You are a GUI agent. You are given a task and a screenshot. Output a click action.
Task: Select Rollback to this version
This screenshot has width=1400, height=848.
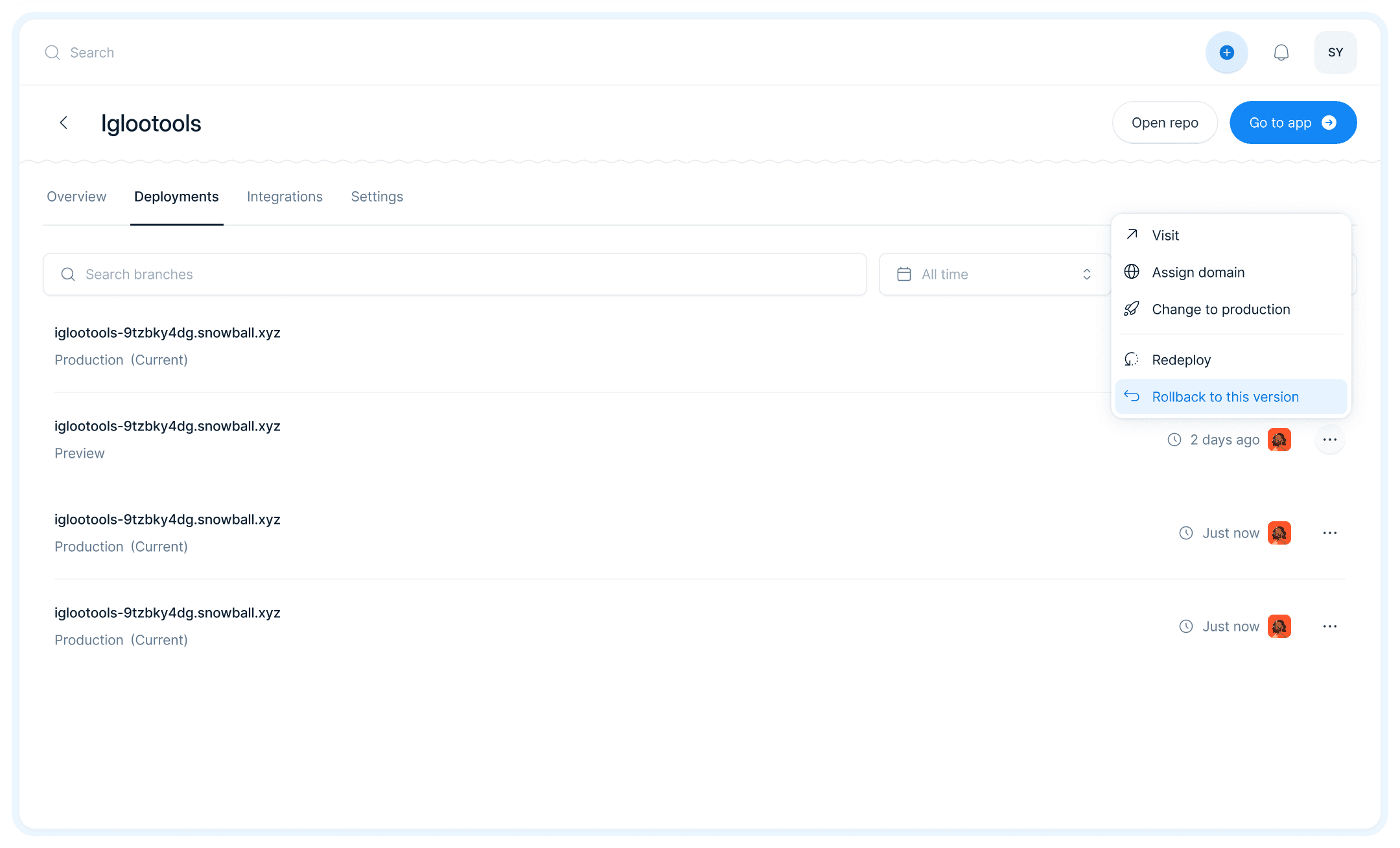1225,396
